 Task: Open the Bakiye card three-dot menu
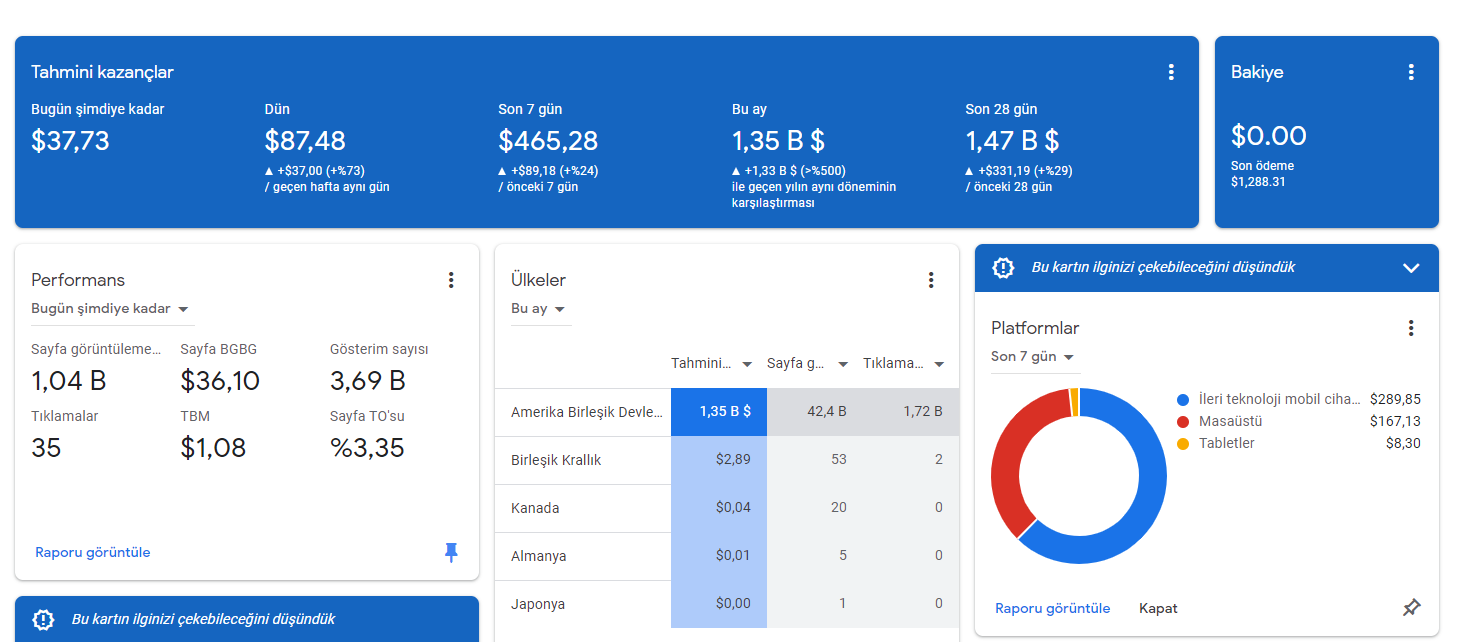[x=1411, y=72]
